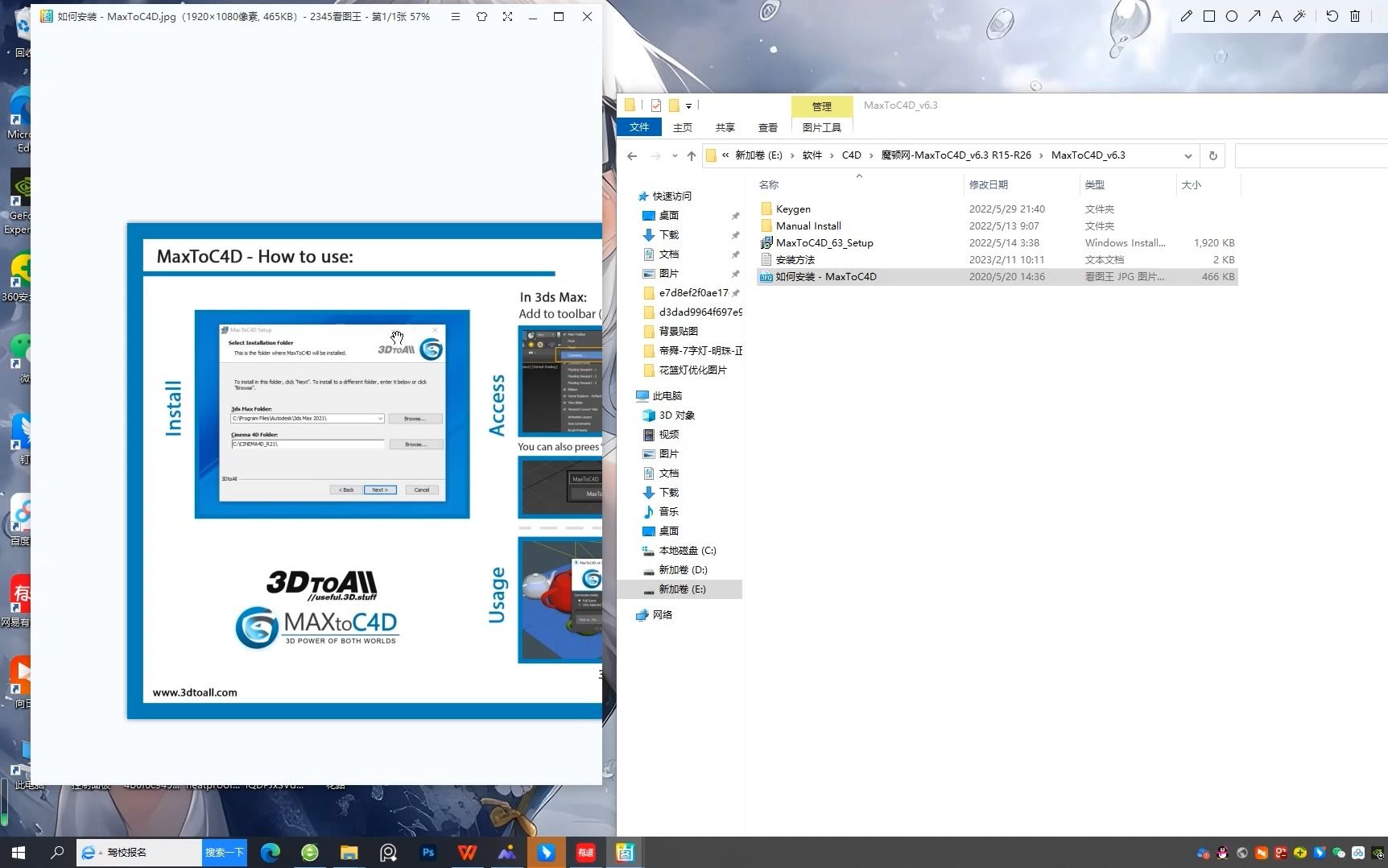Image resolution: width=1388 pixels, height=868 pixels.
Task: Open Photoshop from the taskbar
Action: coord(428,852)
